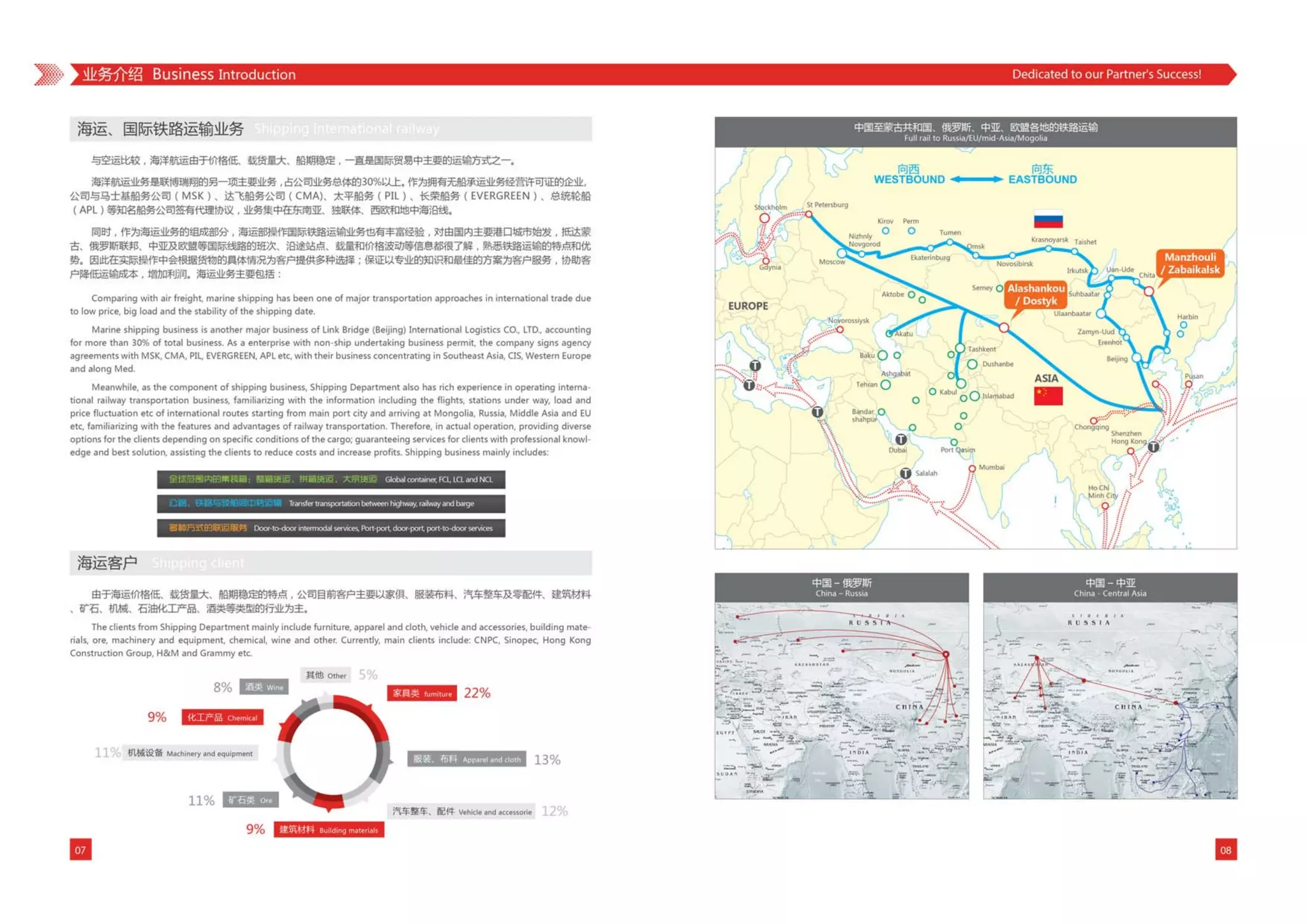Click the page number 07 box
Screen dimensions: 1307x924
click(80, 849)
